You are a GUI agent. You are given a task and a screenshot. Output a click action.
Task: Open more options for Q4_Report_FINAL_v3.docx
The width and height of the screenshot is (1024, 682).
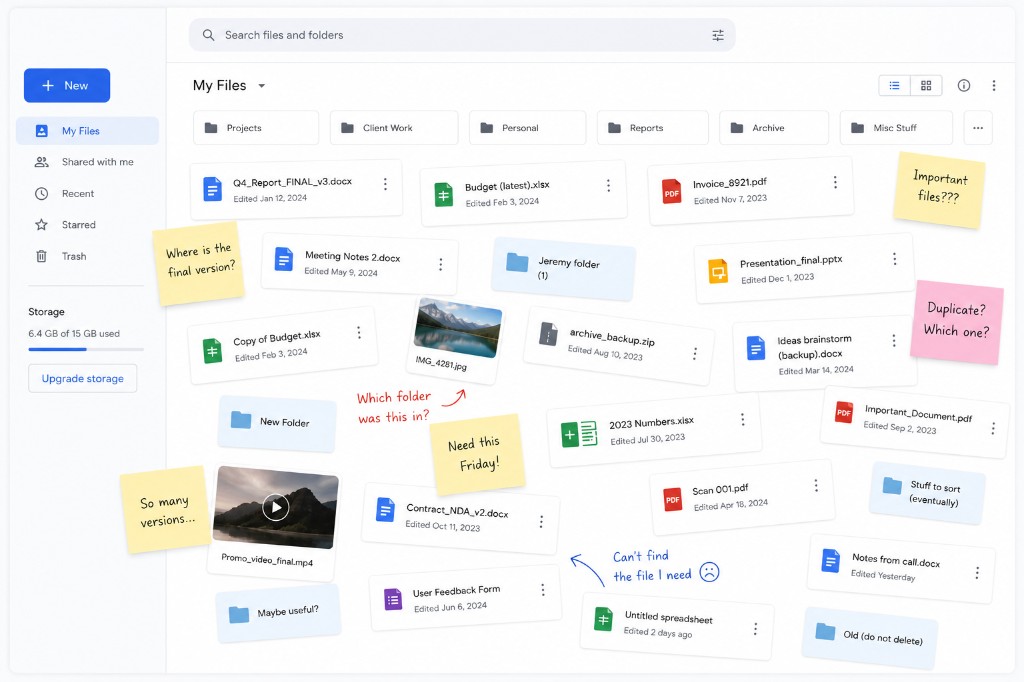[x=385, y=184]
